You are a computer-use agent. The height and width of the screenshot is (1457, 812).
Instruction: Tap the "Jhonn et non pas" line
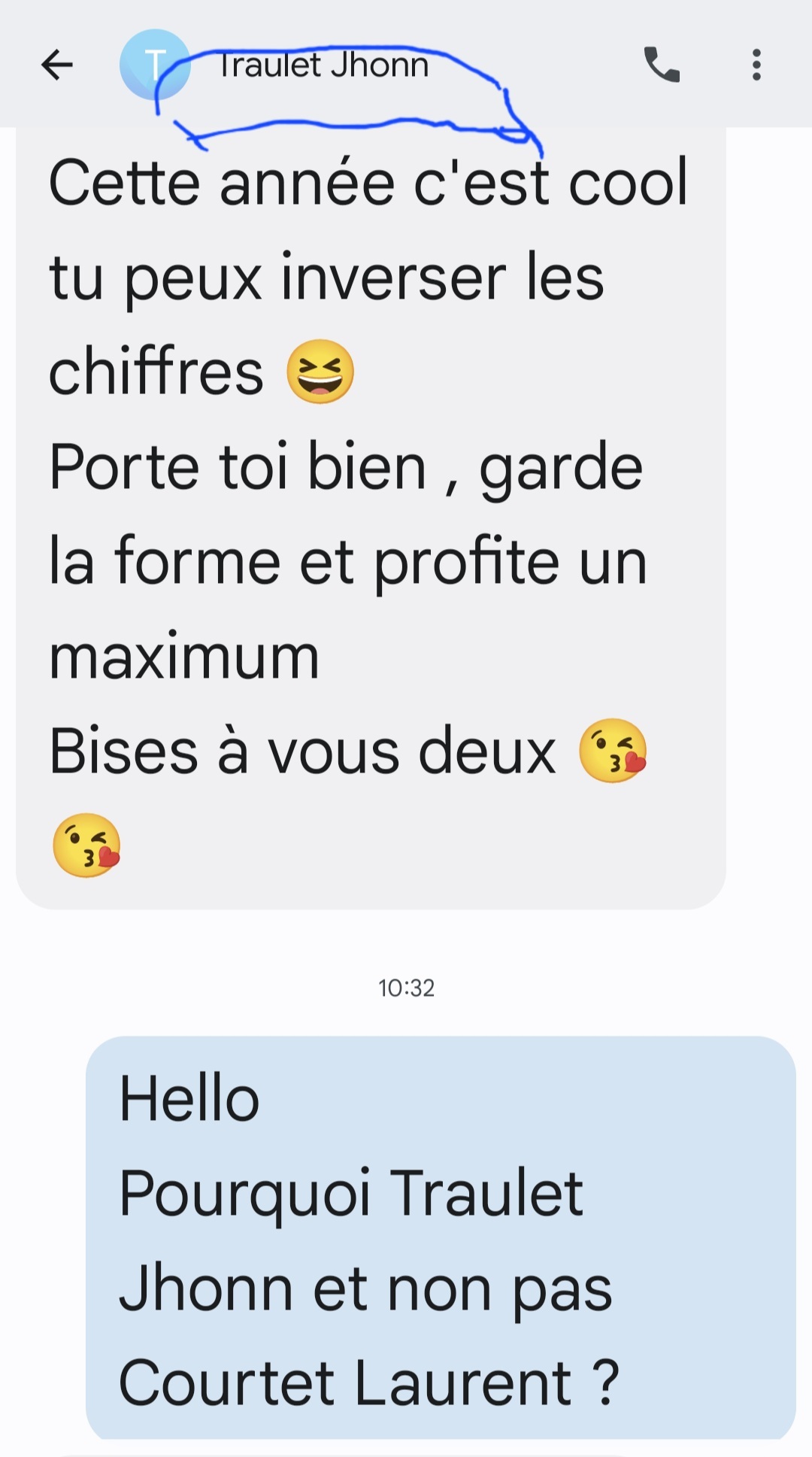[x=365, y=1289]
